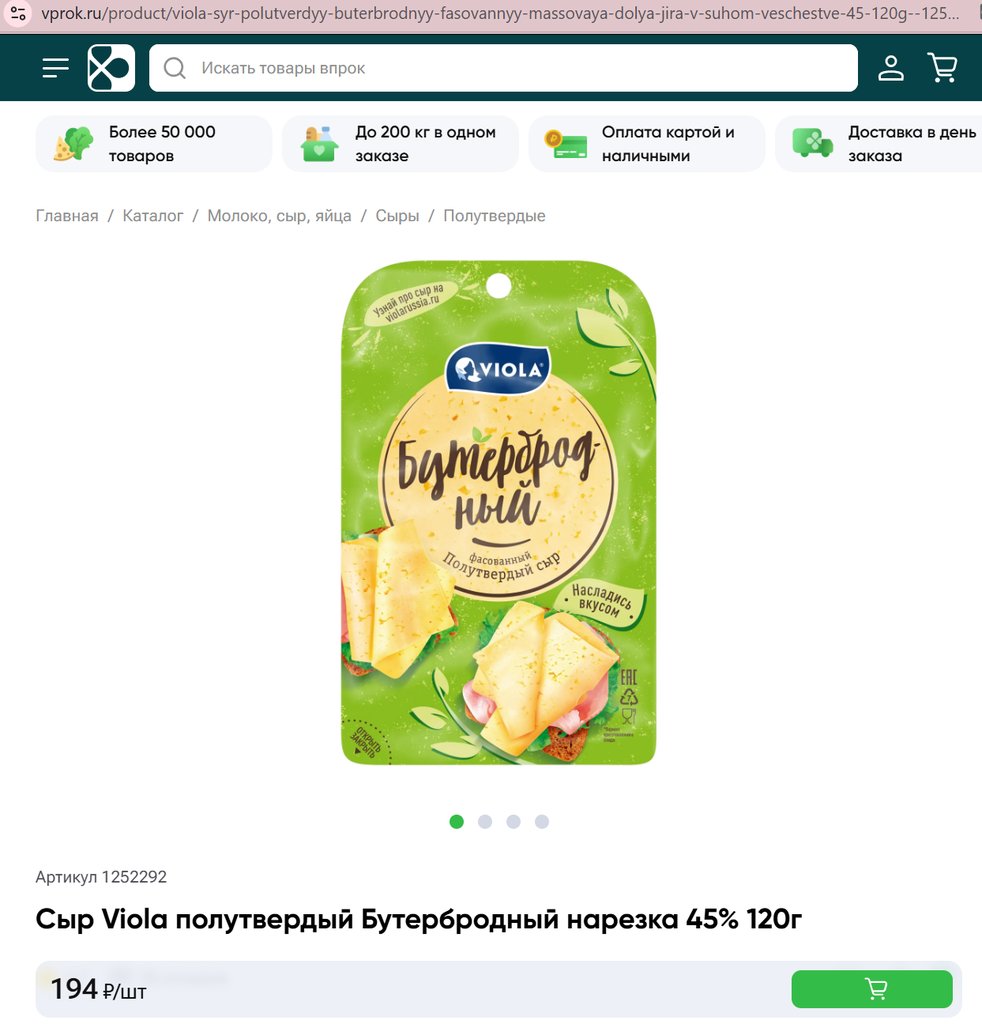Navigate to Молоко, сыр, яйца breadcrumb
982x1024 pixels.
point(279,216)
